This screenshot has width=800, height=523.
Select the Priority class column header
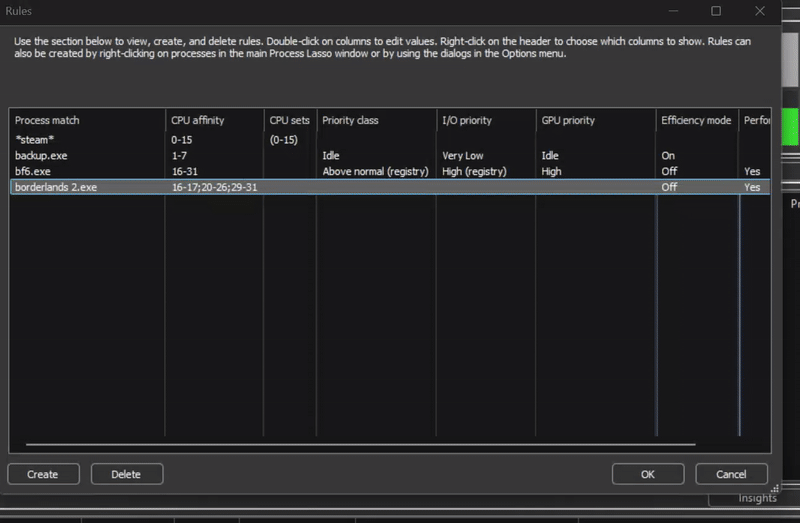[x=350, y=120]
